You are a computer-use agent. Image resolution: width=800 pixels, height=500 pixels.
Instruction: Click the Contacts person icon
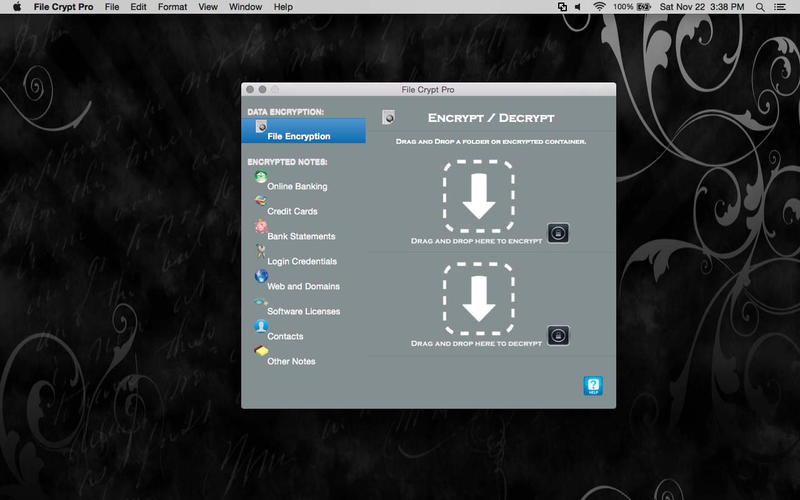(x=261, y=326)
